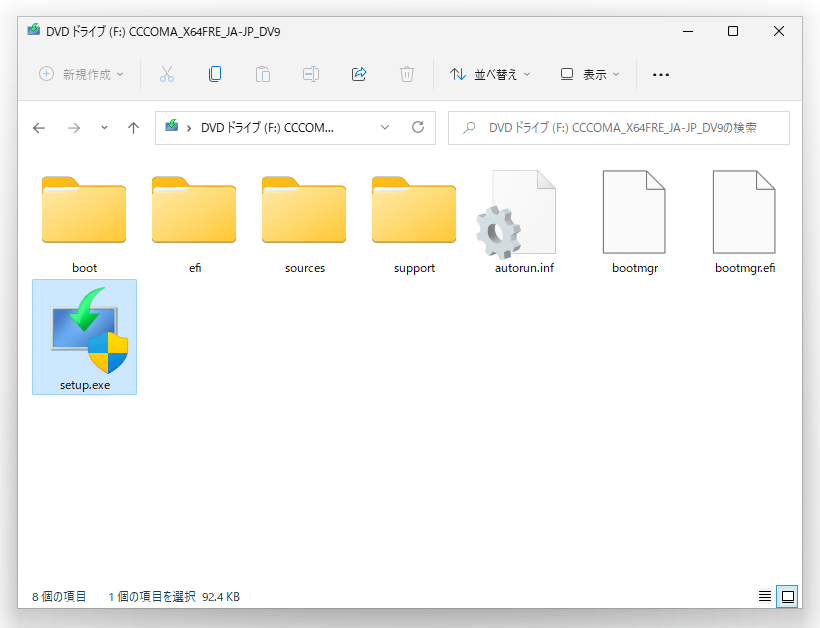Maximize the Explorer window

tap(733, 31)
